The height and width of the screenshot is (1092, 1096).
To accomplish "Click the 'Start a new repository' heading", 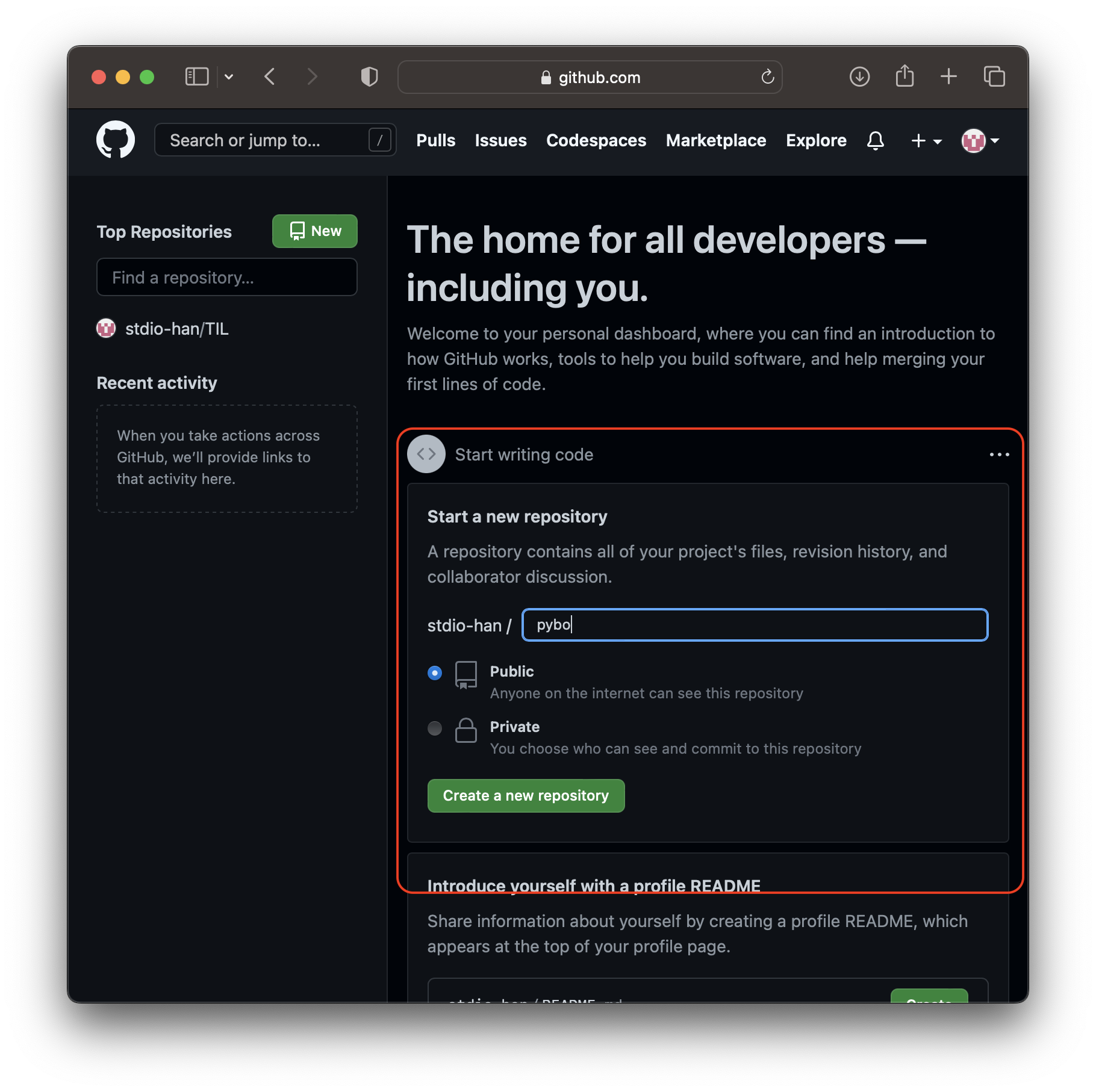I will 517,517.
